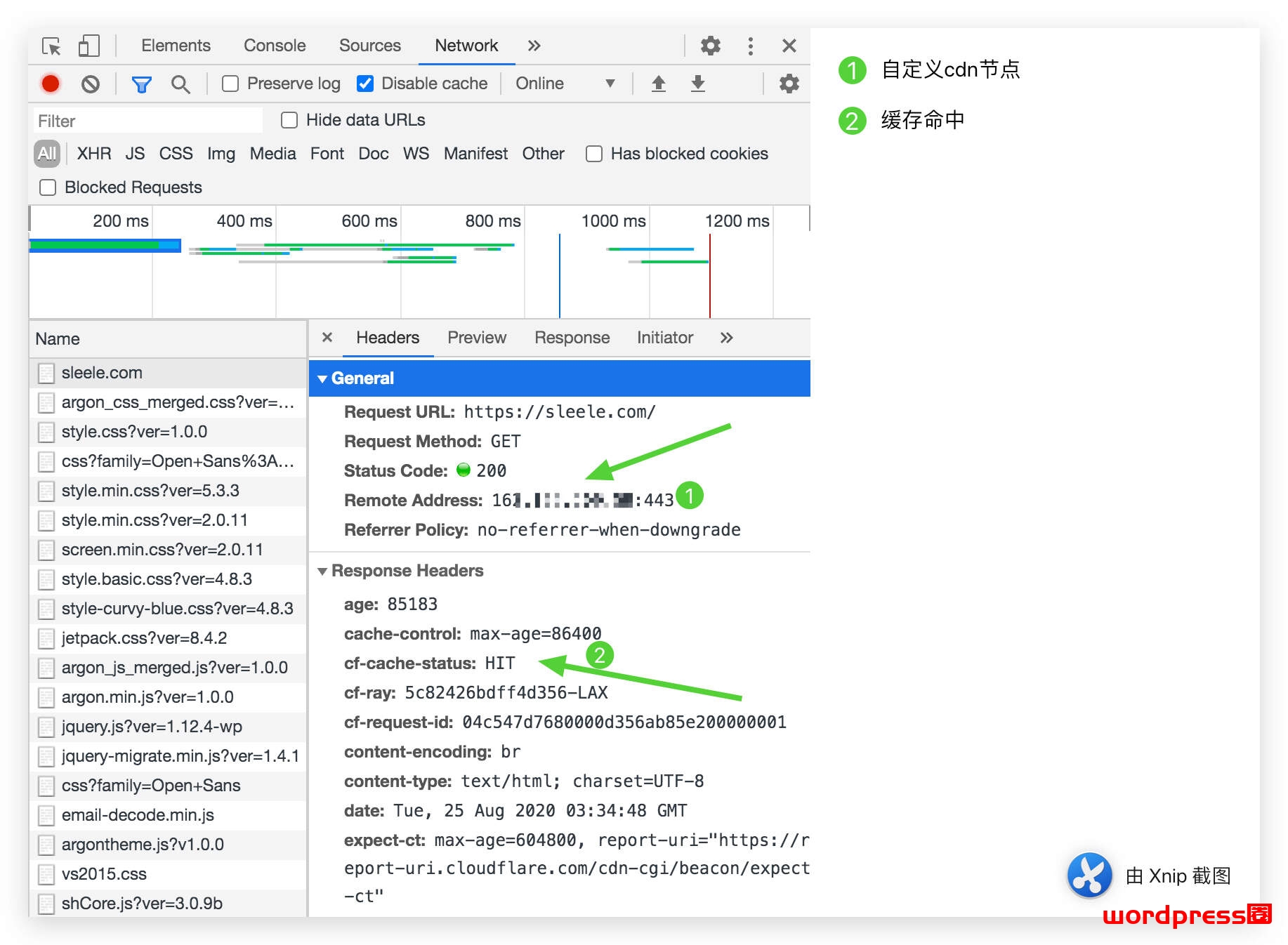
Task: Import HAR file with upload arrow
Action: (658, 84)
